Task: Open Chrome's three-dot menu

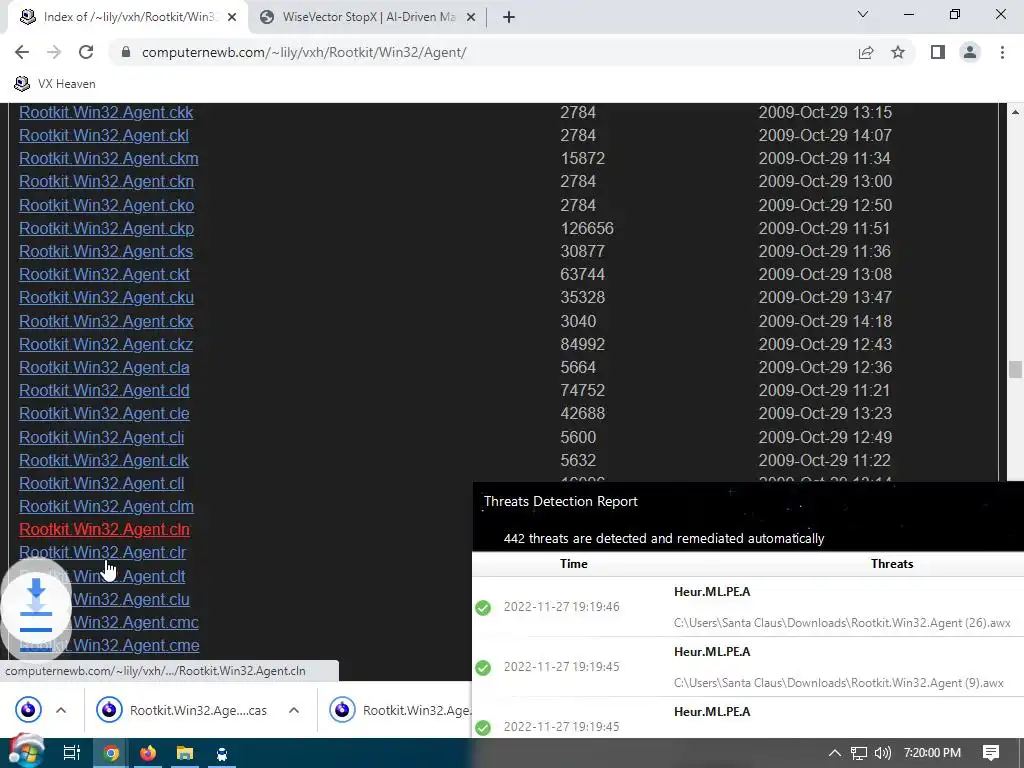Action: click(1002, 52)
